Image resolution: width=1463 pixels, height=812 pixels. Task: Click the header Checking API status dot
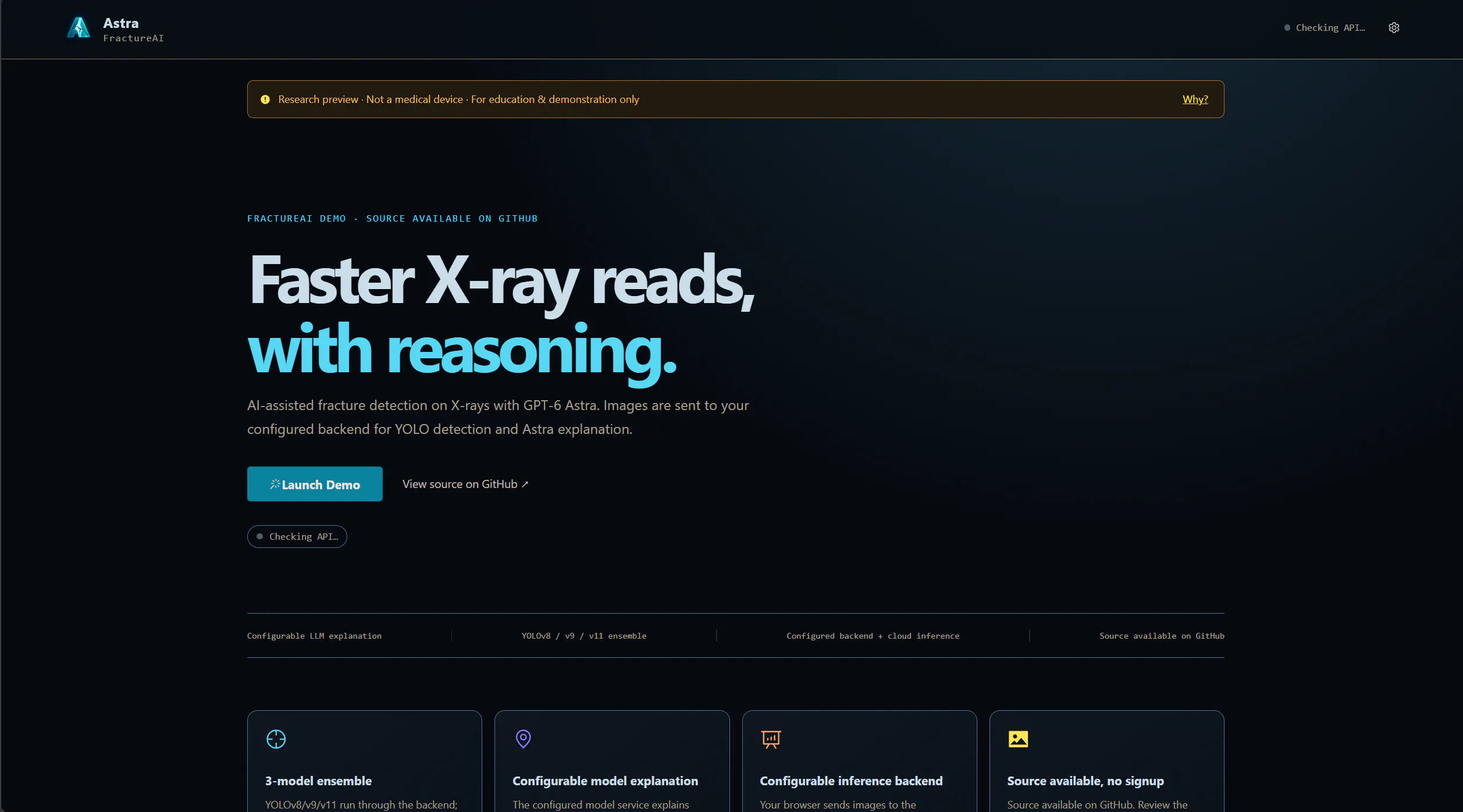click(x=1287, y=28)
